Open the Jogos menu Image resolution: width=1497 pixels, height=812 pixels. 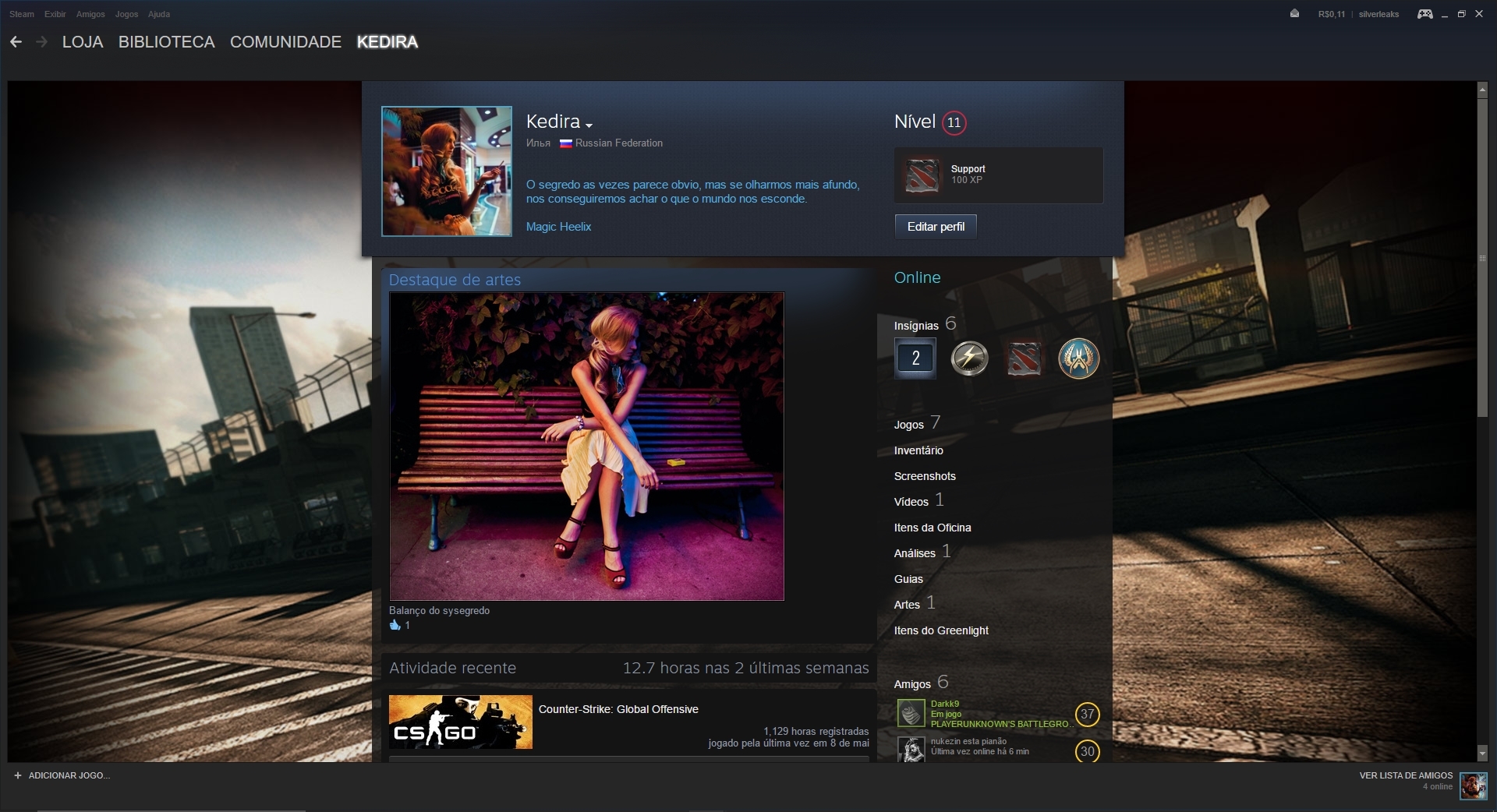pos(126,14)
